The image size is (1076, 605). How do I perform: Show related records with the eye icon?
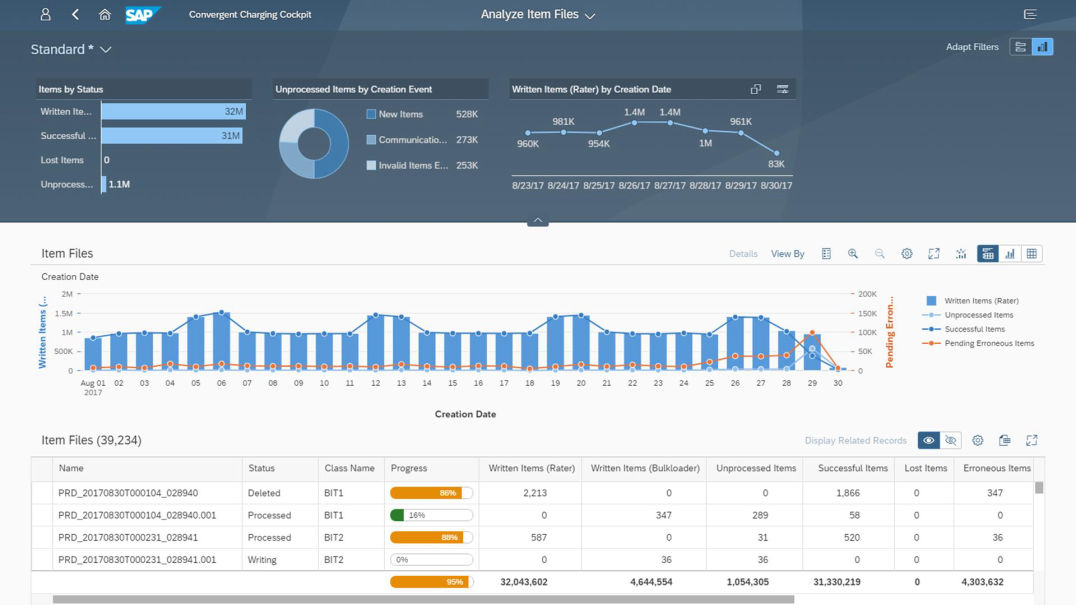pos(928,440)
